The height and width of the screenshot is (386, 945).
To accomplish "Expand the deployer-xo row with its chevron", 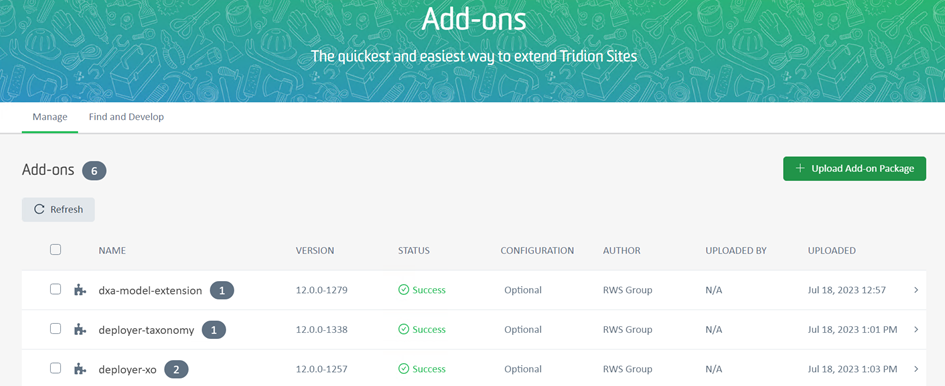I will pyautogui.click(x=916, y=369).
